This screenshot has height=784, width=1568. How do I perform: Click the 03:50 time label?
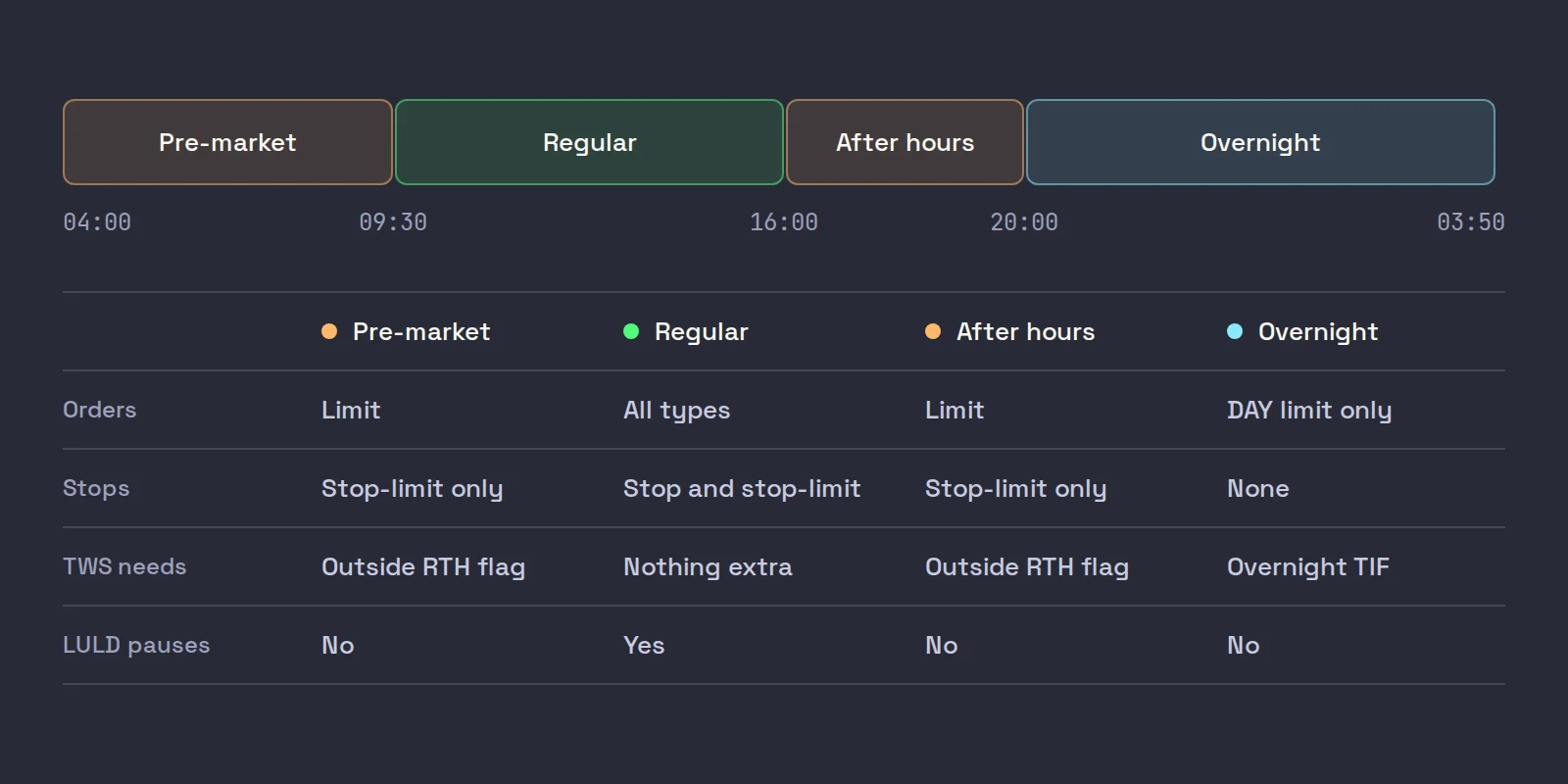point(1471,222)
